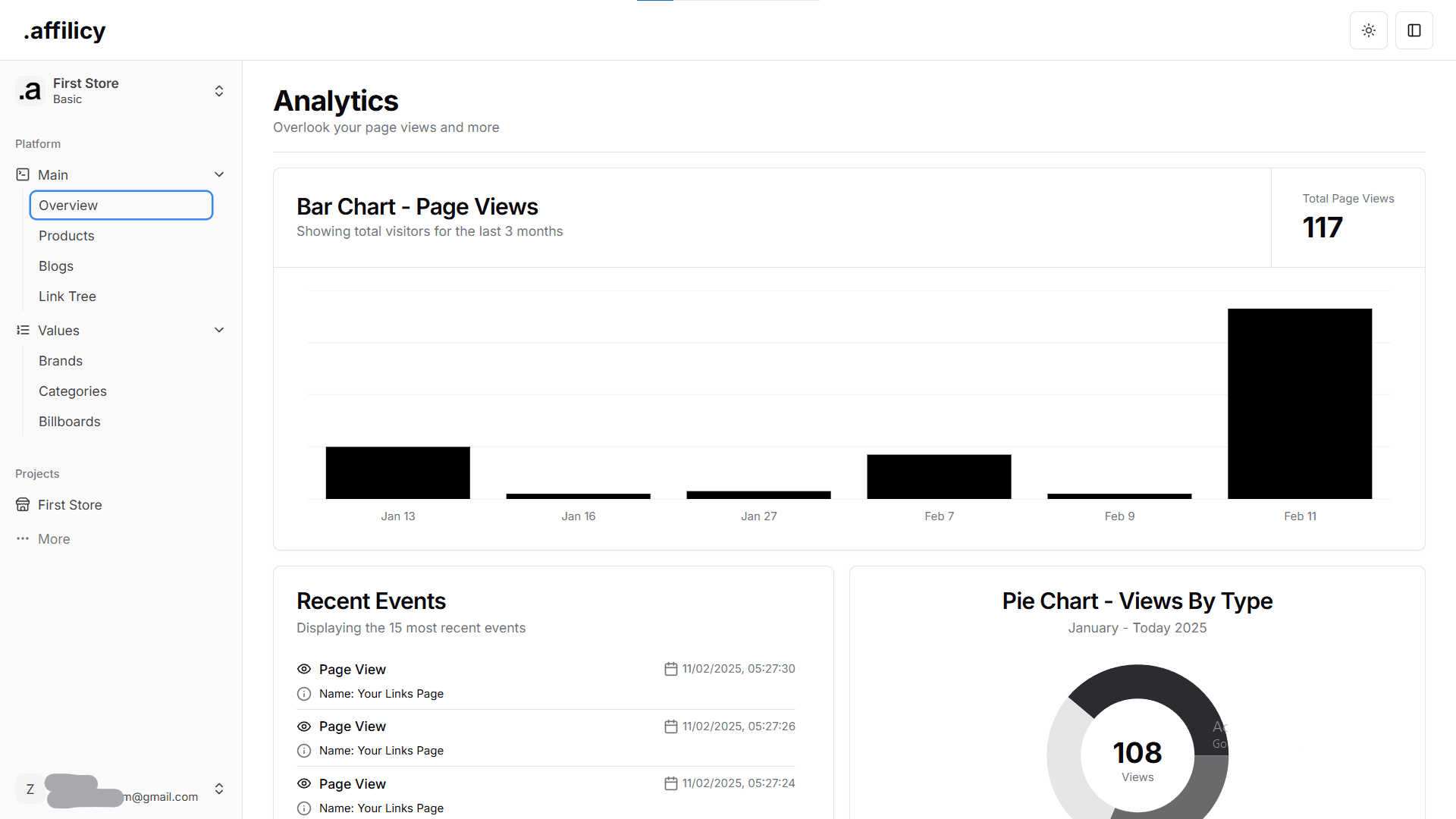
Task: Click the affilicy logo
Action: [x=64, y=30]
